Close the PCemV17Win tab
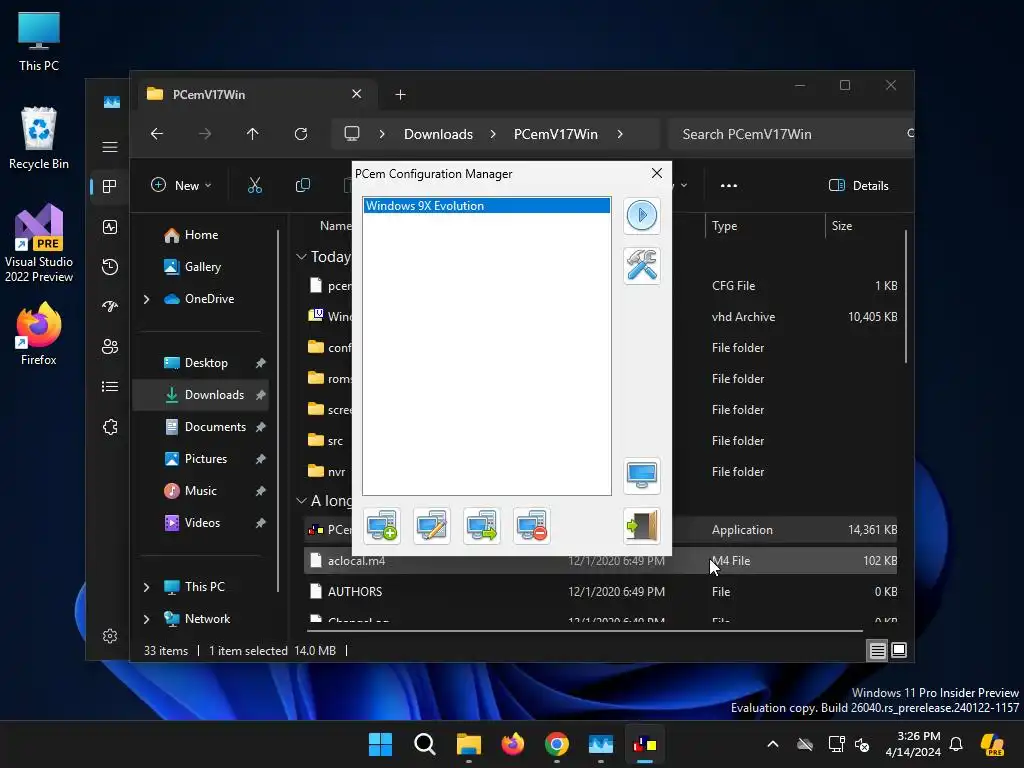Screen dimensions: 1024x768 357,94
